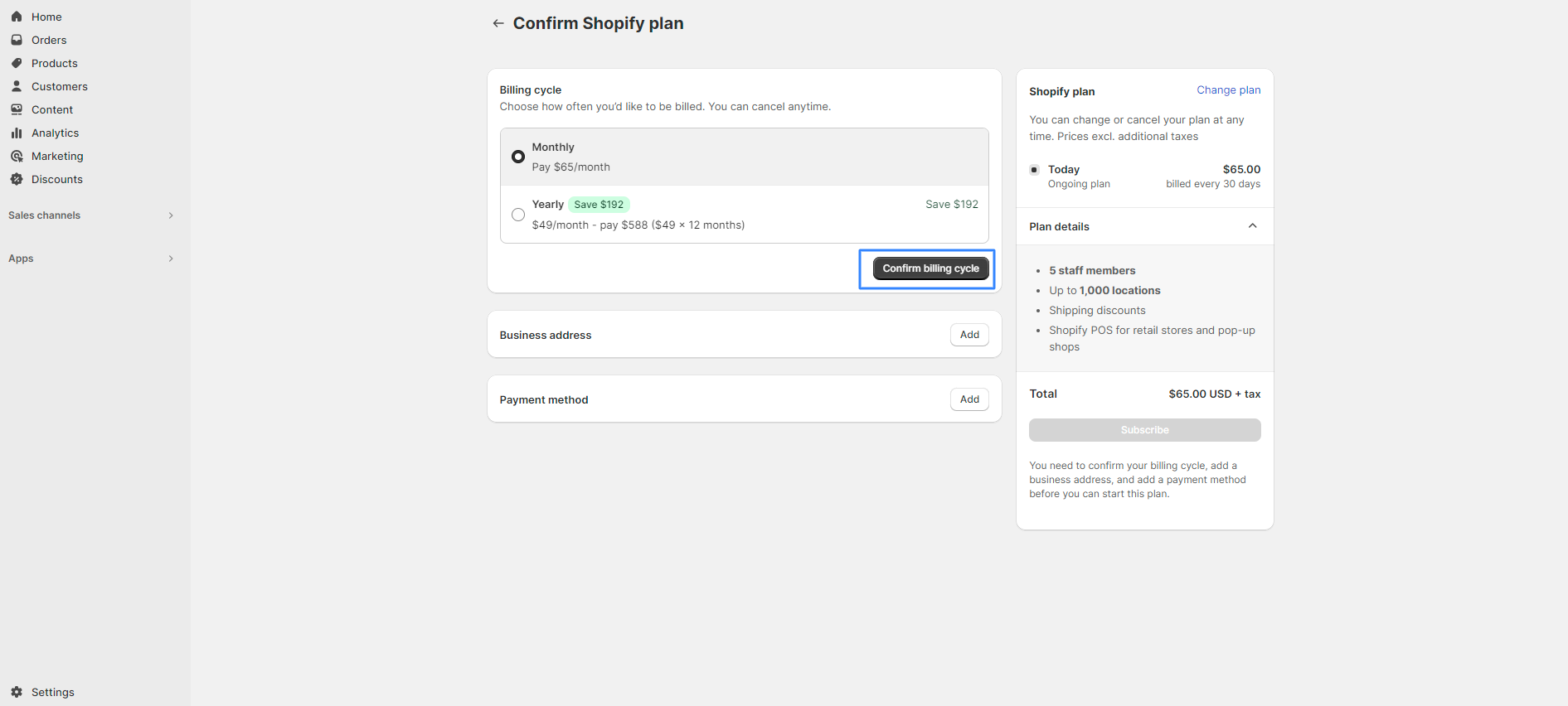This screenshot has width=1568, height=706.
Task: Expand the Apps section chevron
Action: coord(171,259)
